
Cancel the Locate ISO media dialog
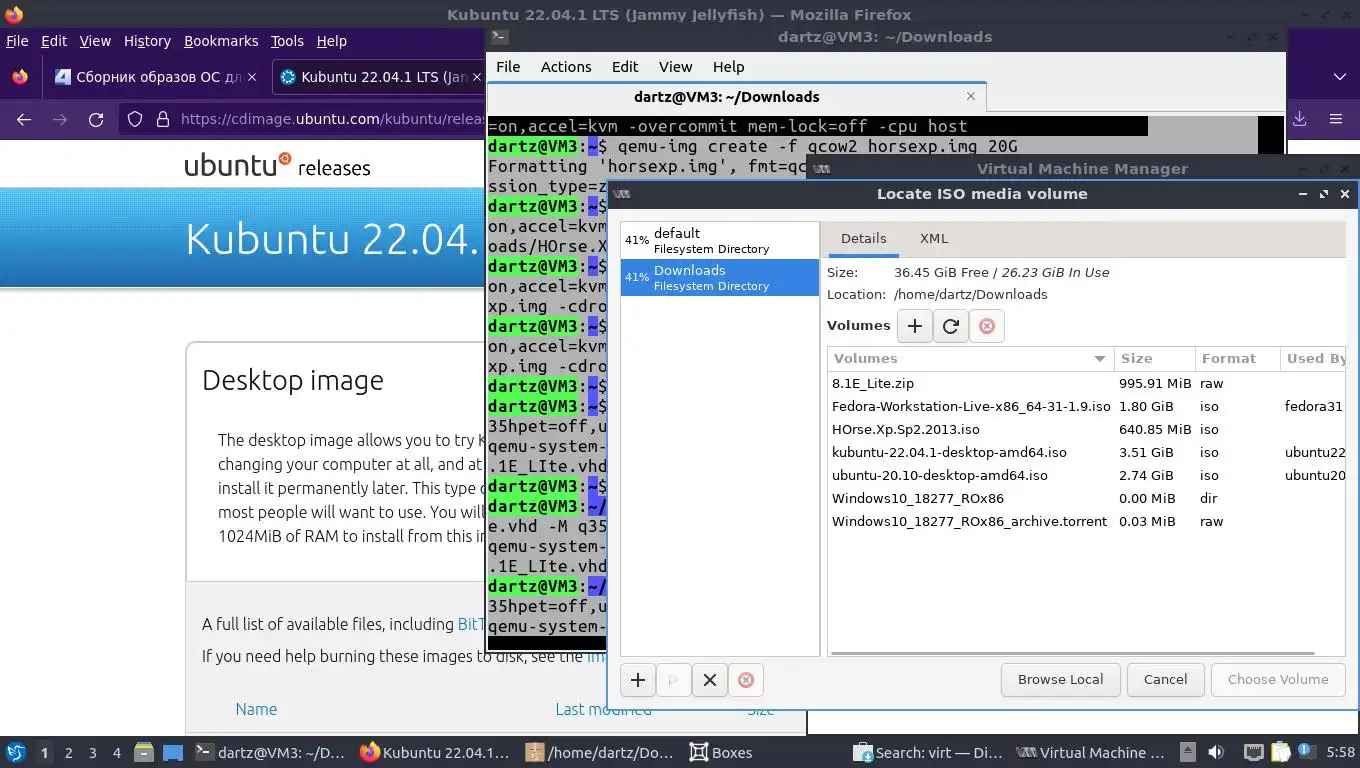point(1165,680)
